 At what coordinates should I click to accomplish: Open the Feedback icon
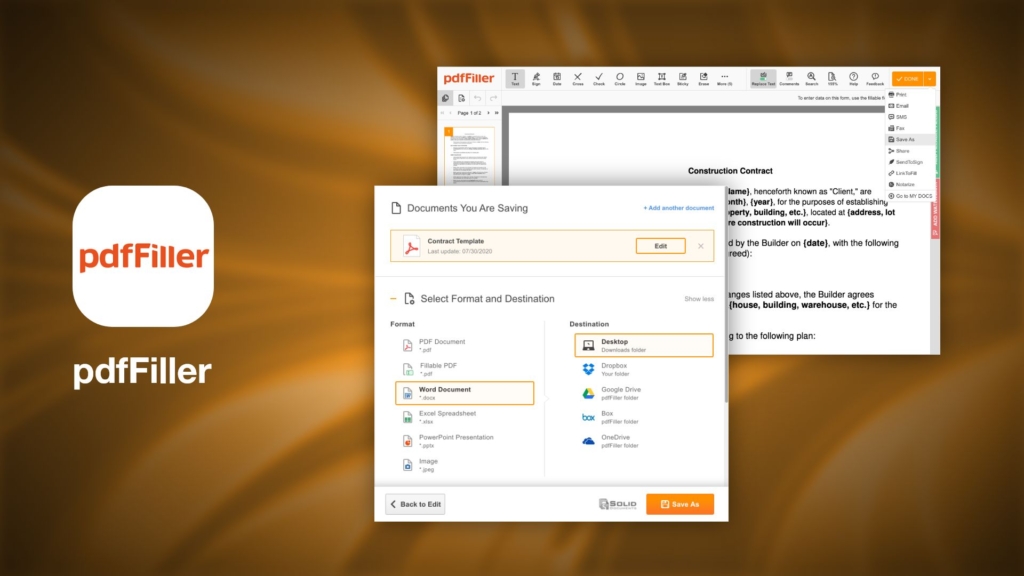coord(875,79)
